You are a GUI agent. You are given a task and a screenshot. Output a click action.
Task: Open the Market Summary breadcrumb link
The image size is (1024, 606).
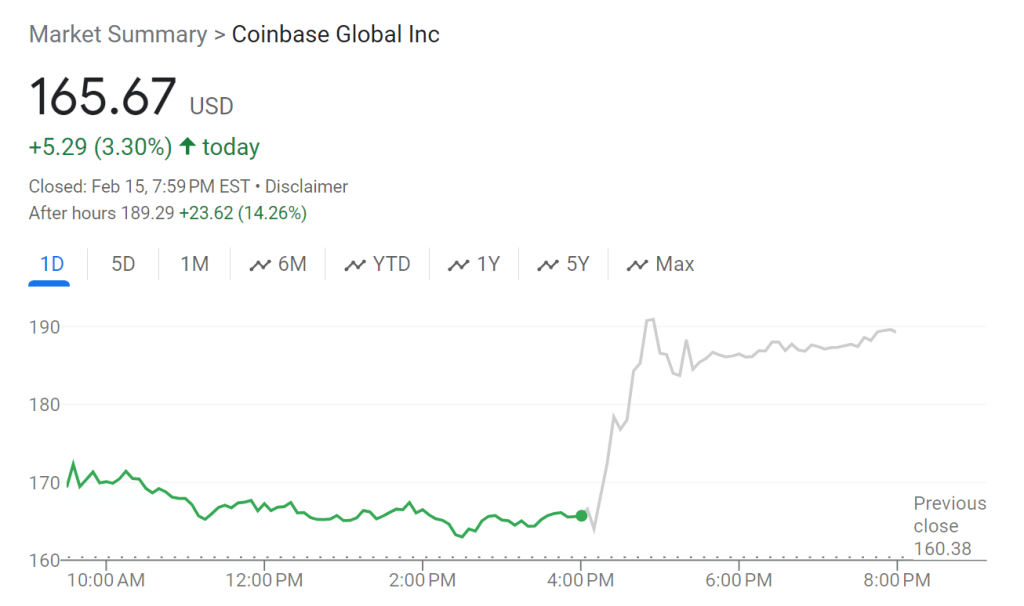click(x=117, y=34)
